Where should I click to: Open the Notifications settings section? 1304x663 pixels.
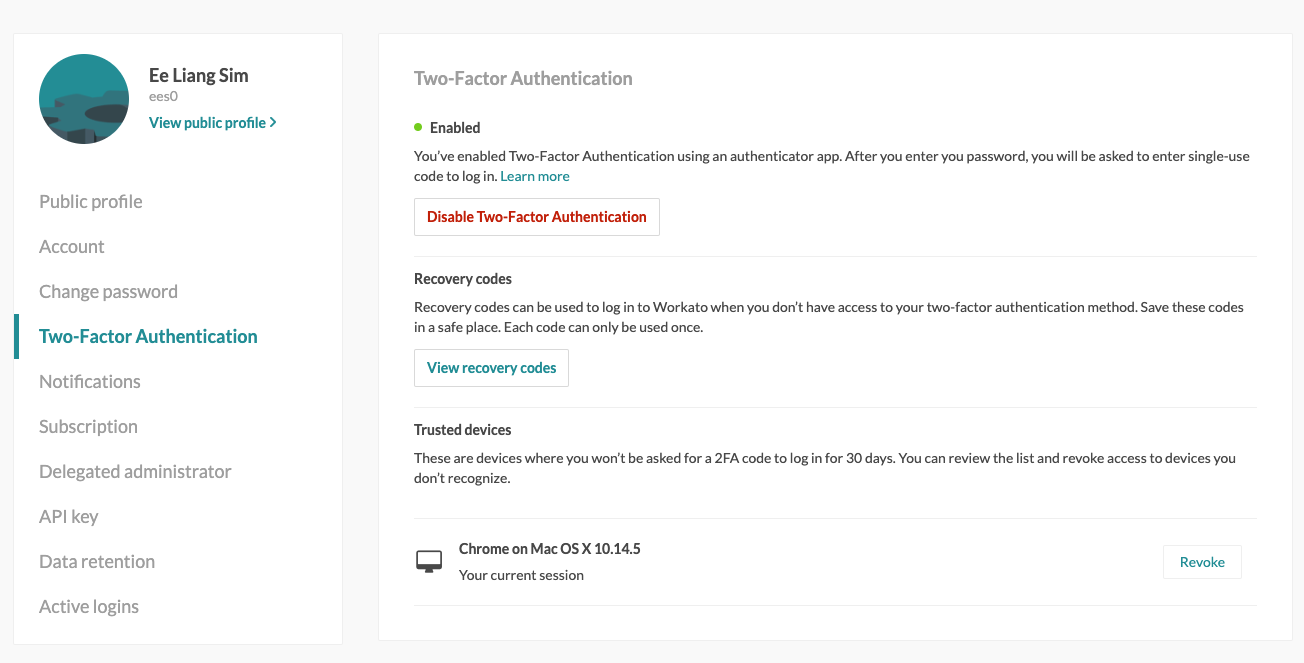click(x=89, y=381)
